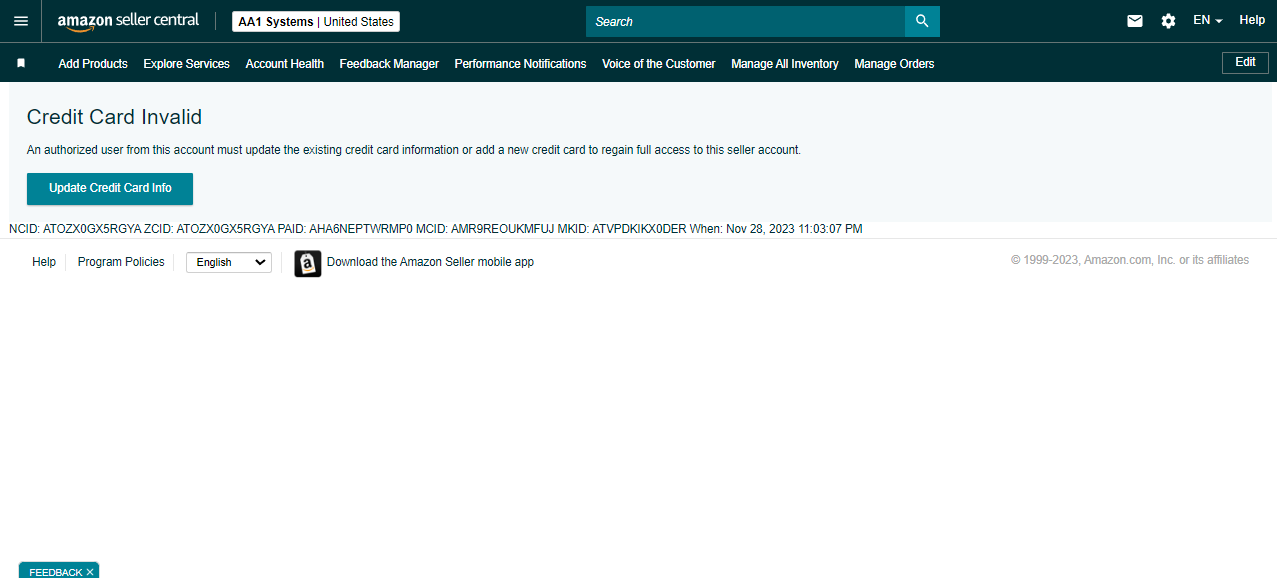Screen dimensions: 1277x578
Task: Click the NCID diagnostic text line
Action: 435,229
